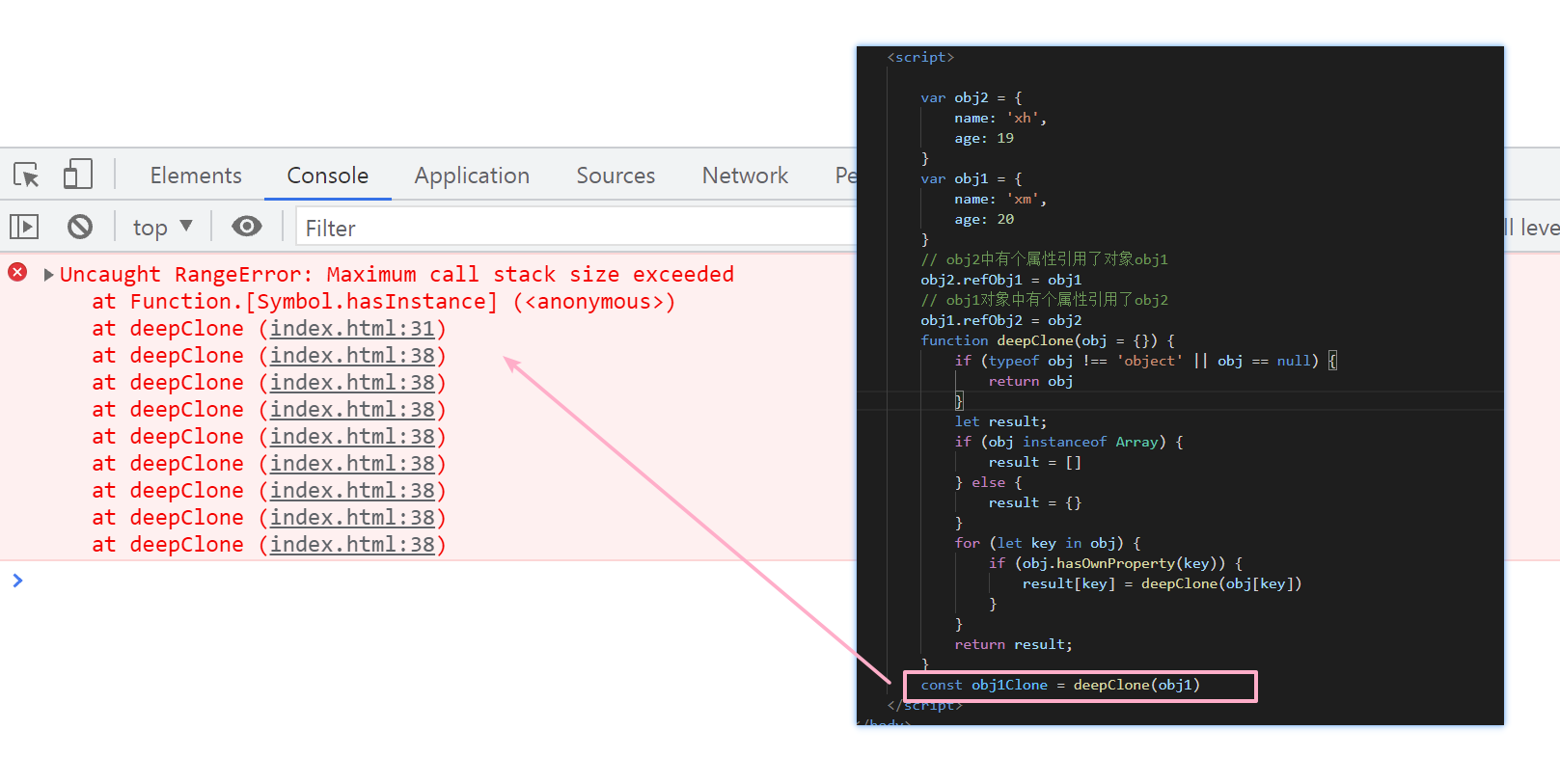This screenshot has height=784, width=1560.
Task: Click 'if (obj.hasOwnProperty(key))' code line
Action: (1115, 563)
